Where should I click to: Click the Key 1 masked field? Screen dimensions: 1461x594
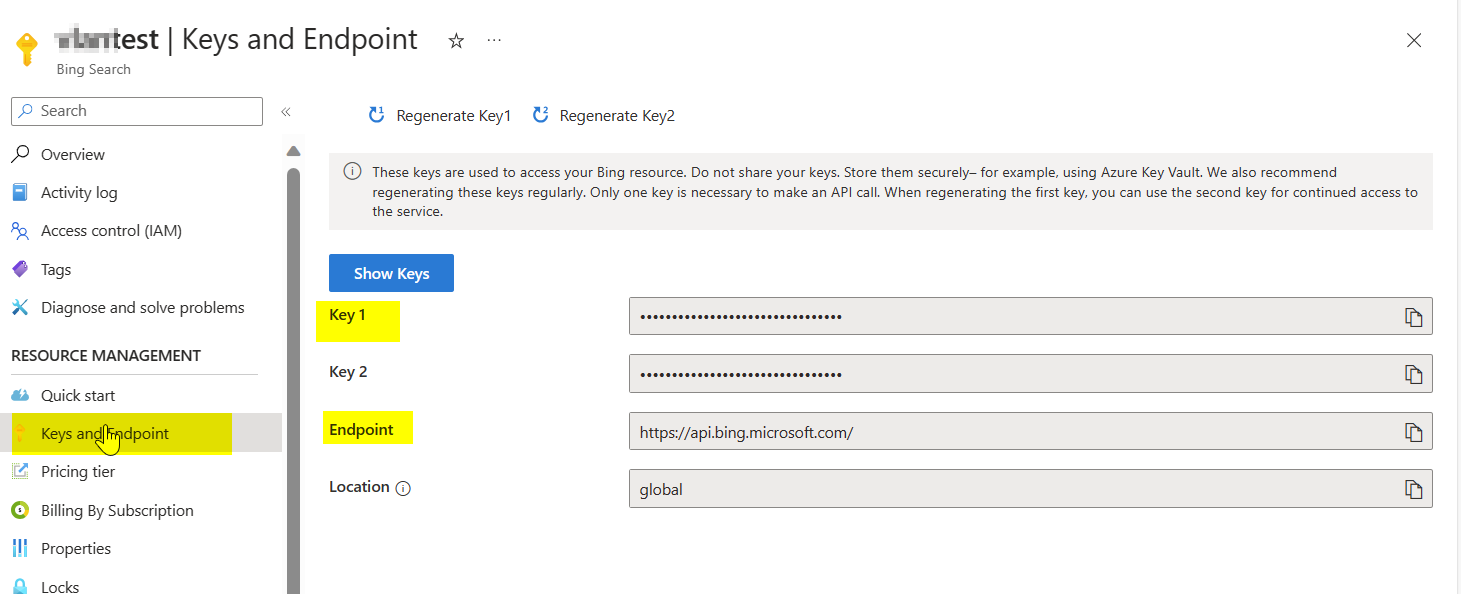[1030, 316]
